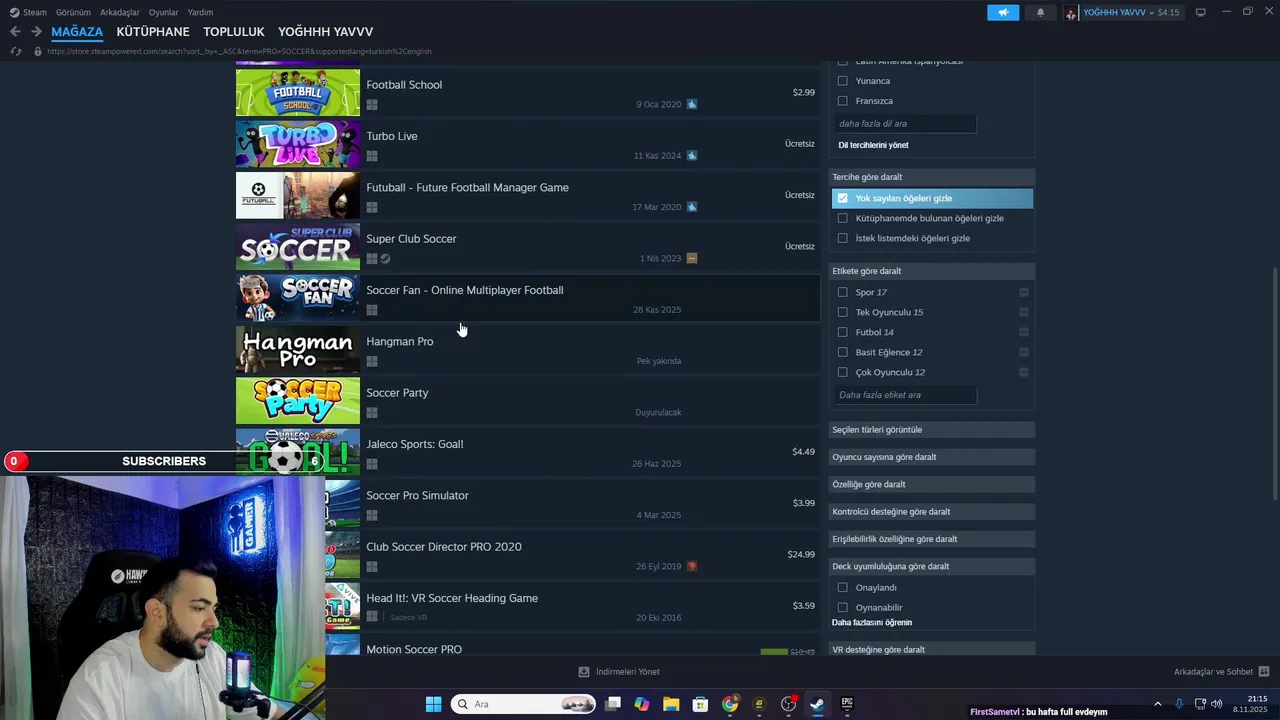Open the notifications bell icon
This screenshot has width=1280, height=720.
click(1040, 12)
